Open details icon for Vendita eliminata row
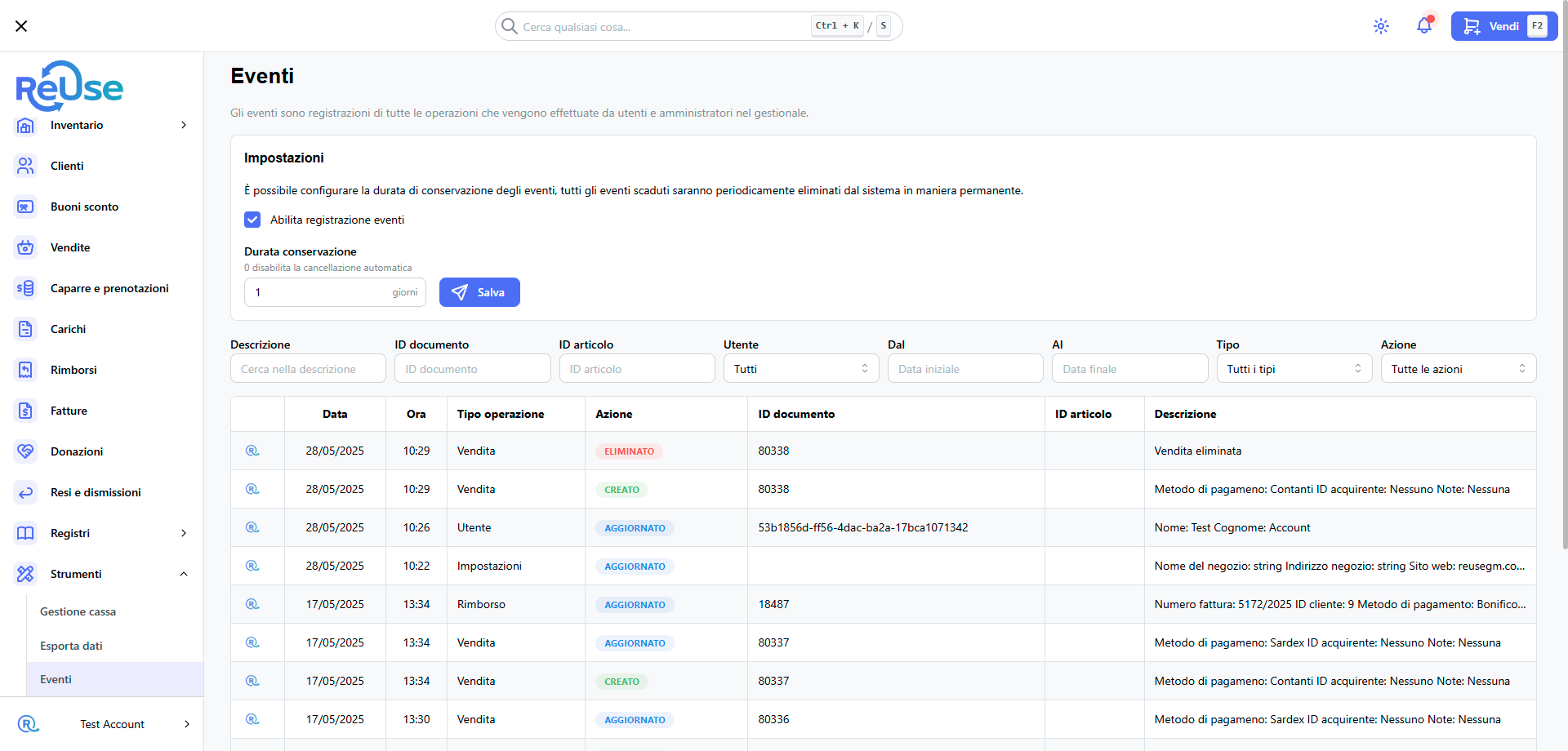Viewport: 1568px width, 751px height. (252, 451)
